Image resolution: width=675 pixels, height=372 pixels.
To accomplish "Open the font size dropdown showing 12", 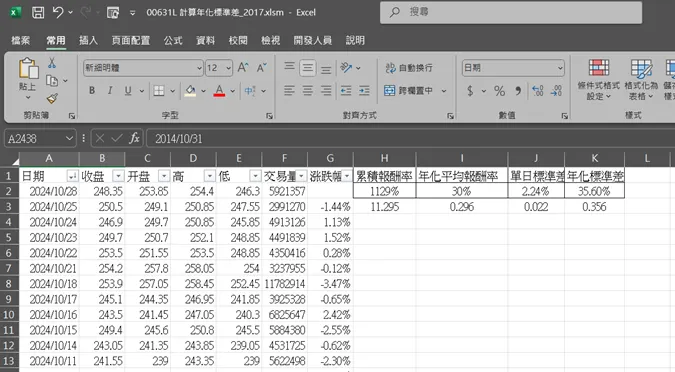I will coord(228,68).
